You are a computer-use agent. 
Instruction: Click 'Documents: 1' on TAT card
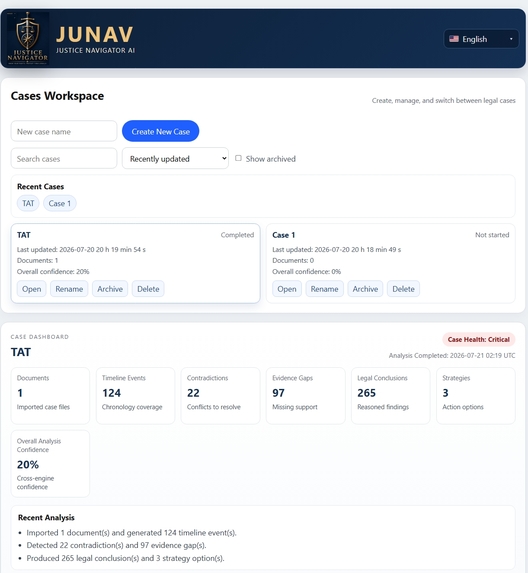[x=37, y=261]
